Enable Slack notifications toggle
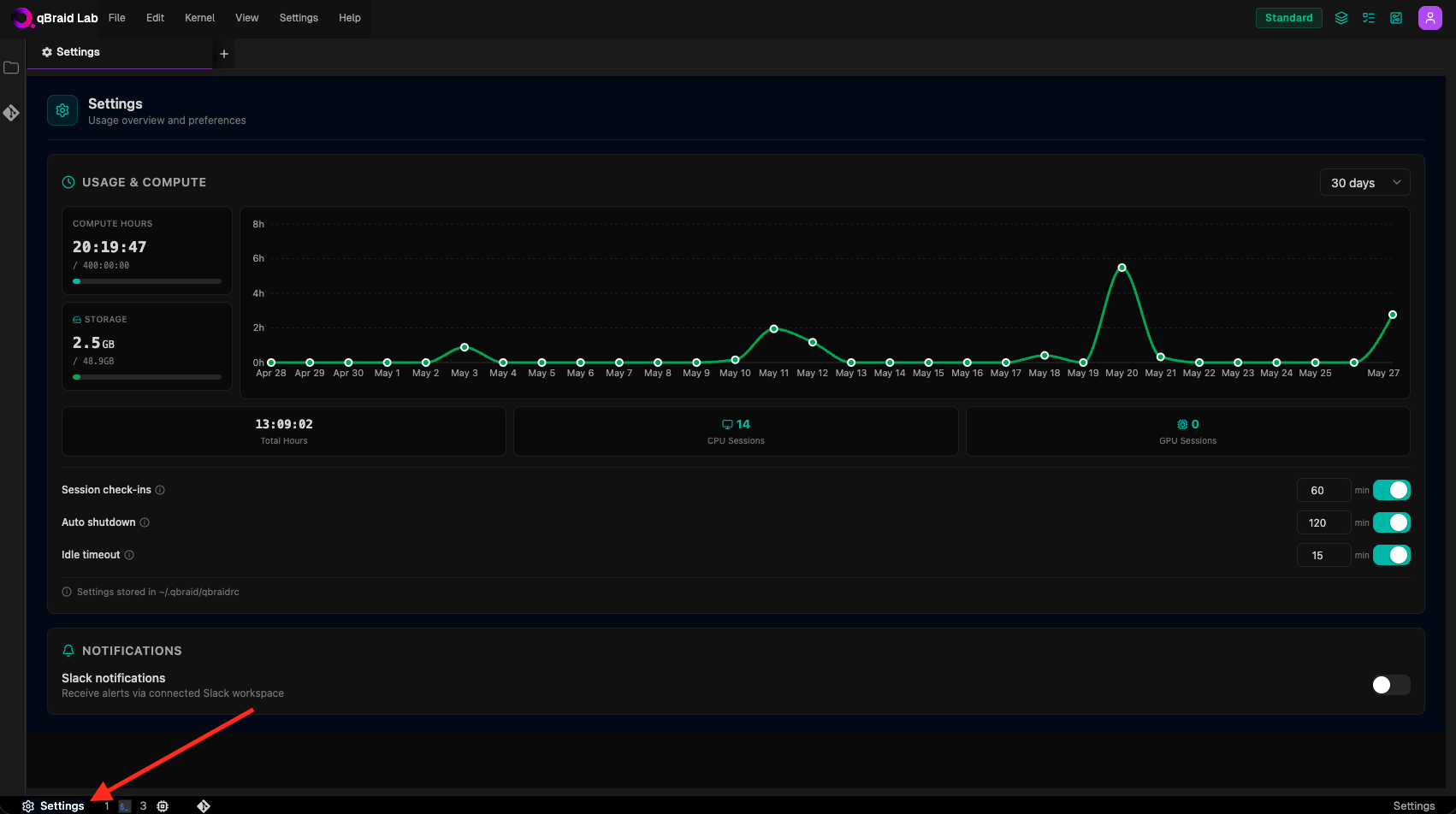Image resolution: width=1456 pixels, height=814 pixels. (1392, 685)
